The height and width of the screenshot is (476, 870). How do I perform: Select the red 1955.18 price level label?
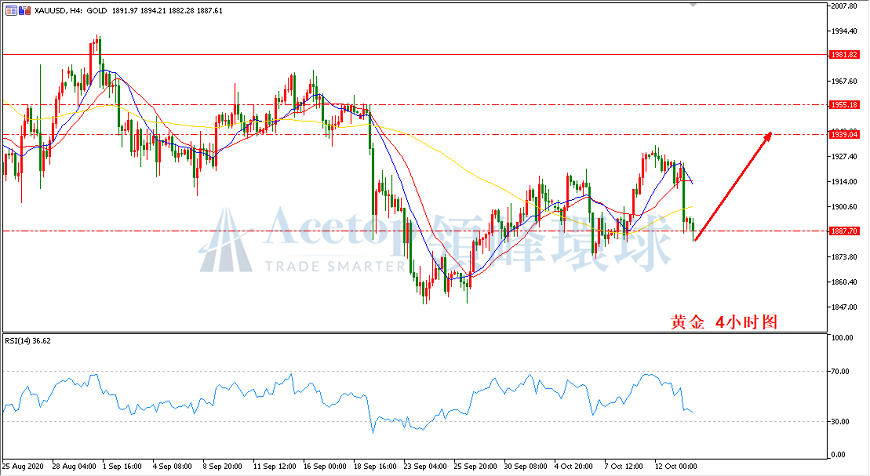tap(844, 104)
